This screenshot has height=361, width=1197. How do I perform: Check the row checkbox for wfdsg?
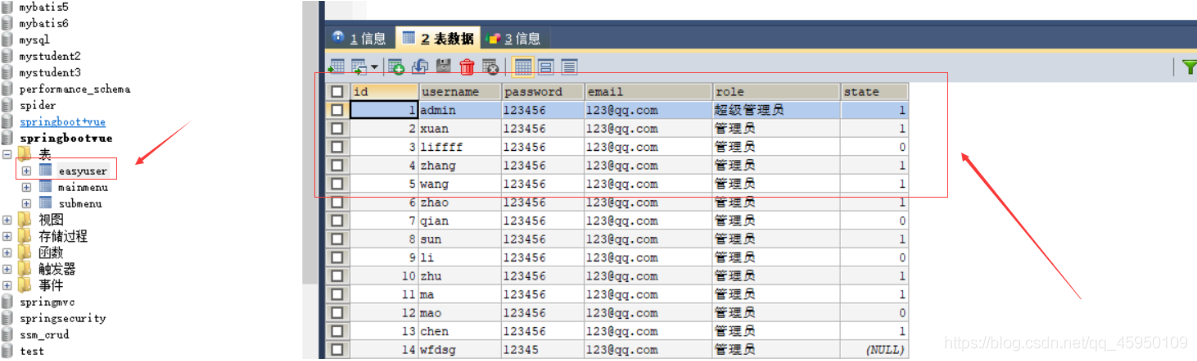[x=337, y=350]
